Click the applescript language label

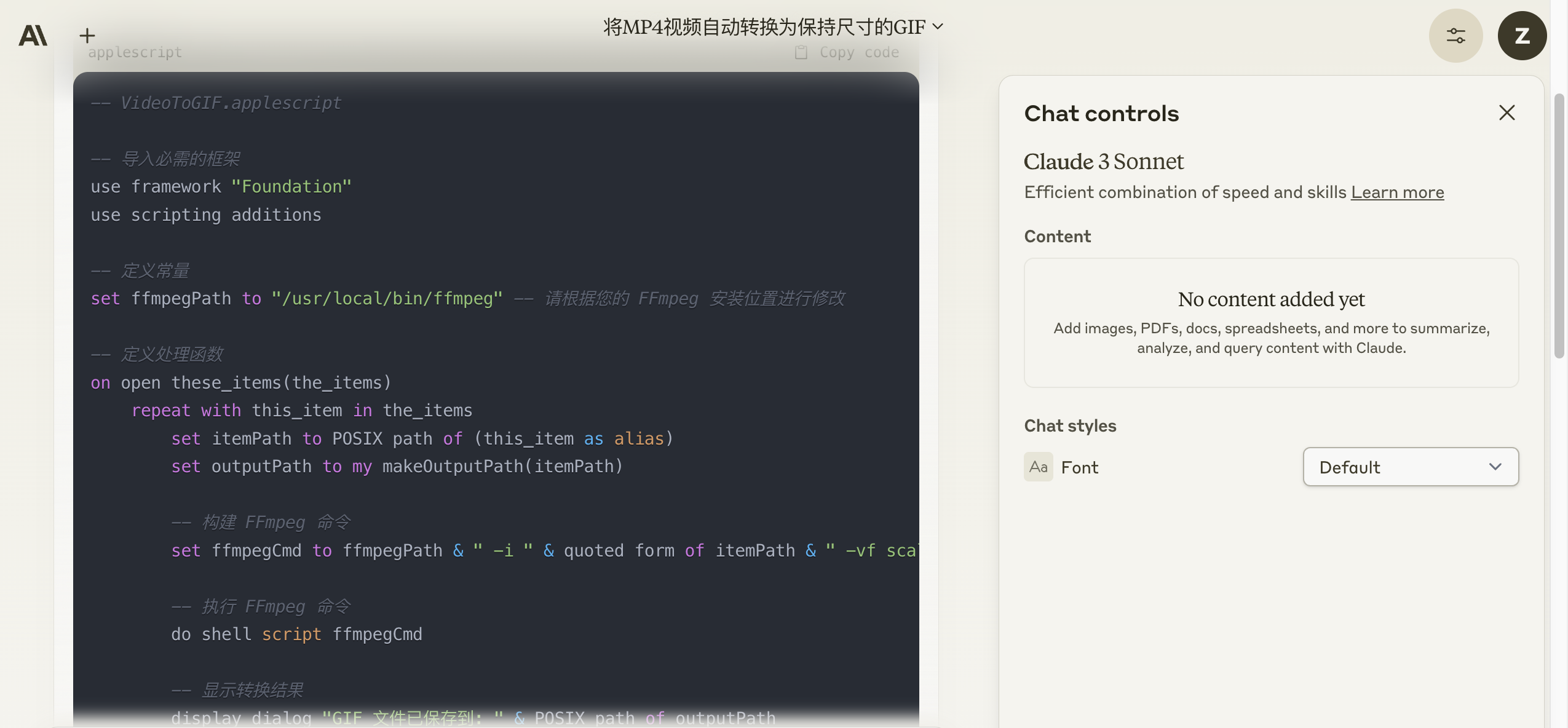135,52
